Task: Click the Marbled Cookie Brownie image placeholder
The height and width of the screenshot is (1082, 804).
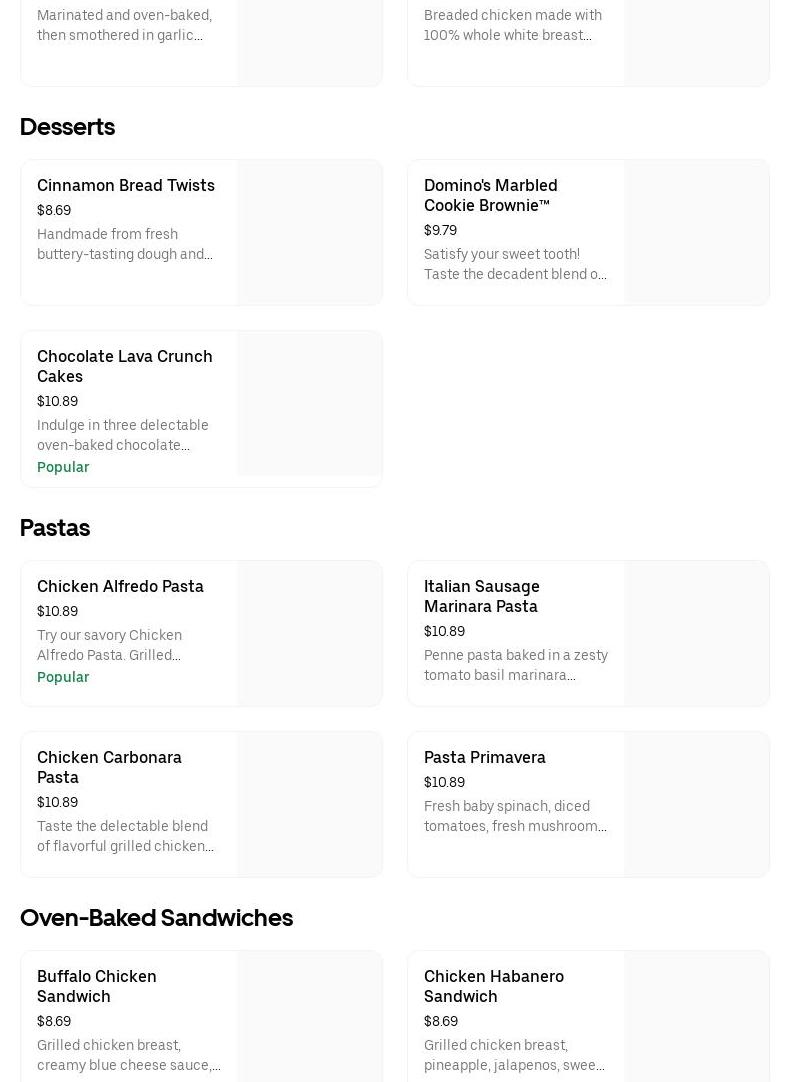Action: 696,232
